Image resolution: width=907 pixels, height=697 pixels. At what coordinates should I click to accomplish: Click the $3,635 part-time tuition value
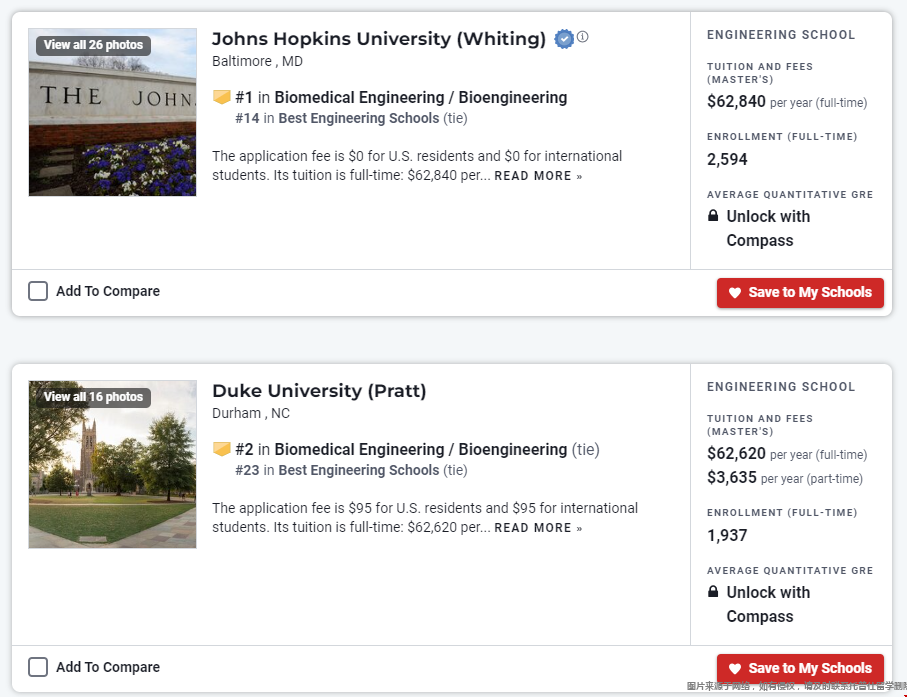tap(732, 478)
